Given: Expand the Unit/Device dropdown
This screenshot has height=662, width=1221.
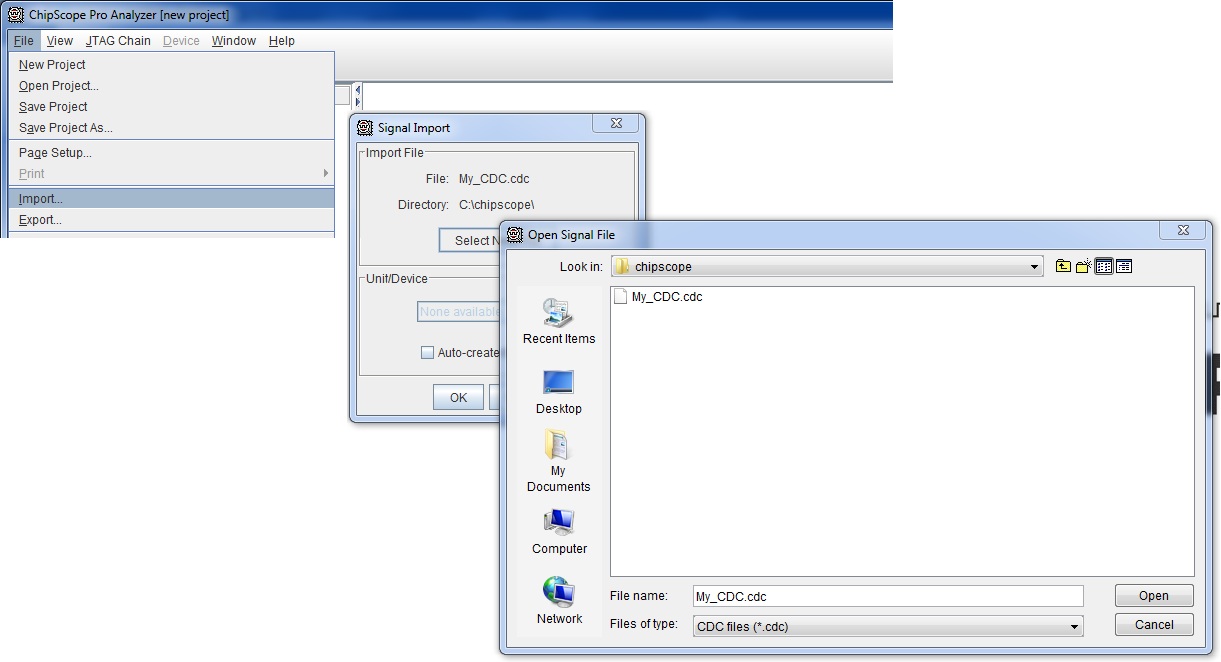Looking at the screenshot, I should pos(459,312).
